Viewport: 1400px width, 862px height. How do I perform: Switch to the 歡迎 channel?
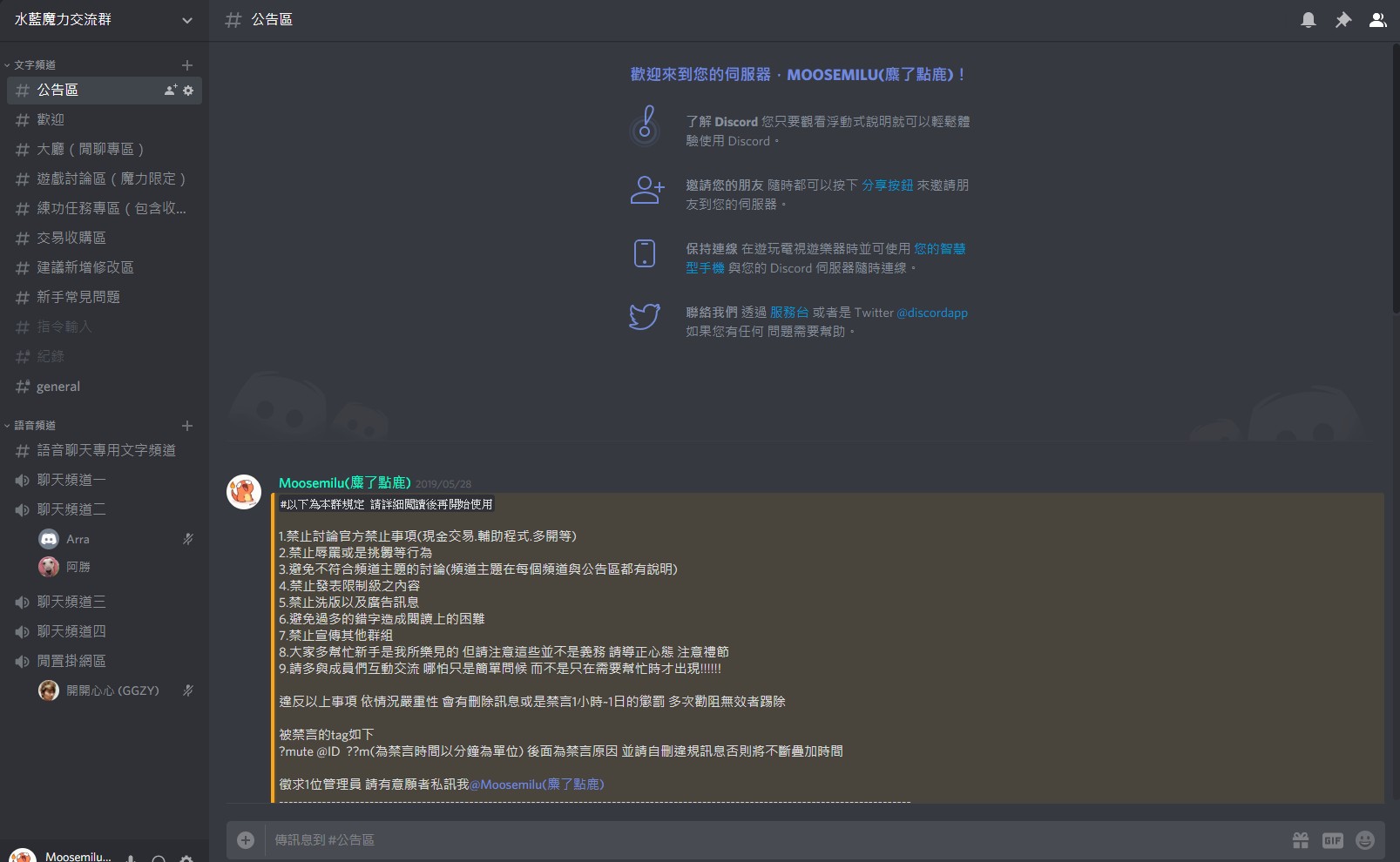[x=105, y=120]
